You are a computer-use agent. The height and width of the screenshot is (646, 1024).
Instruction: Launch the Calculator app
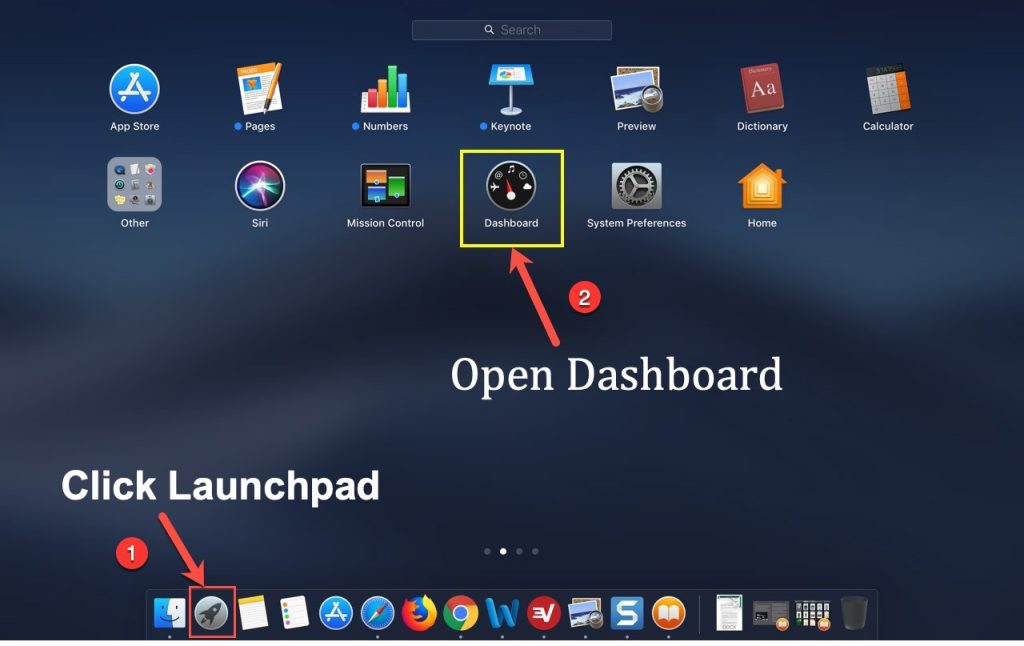pyautogui.click(x=888, y=89)
